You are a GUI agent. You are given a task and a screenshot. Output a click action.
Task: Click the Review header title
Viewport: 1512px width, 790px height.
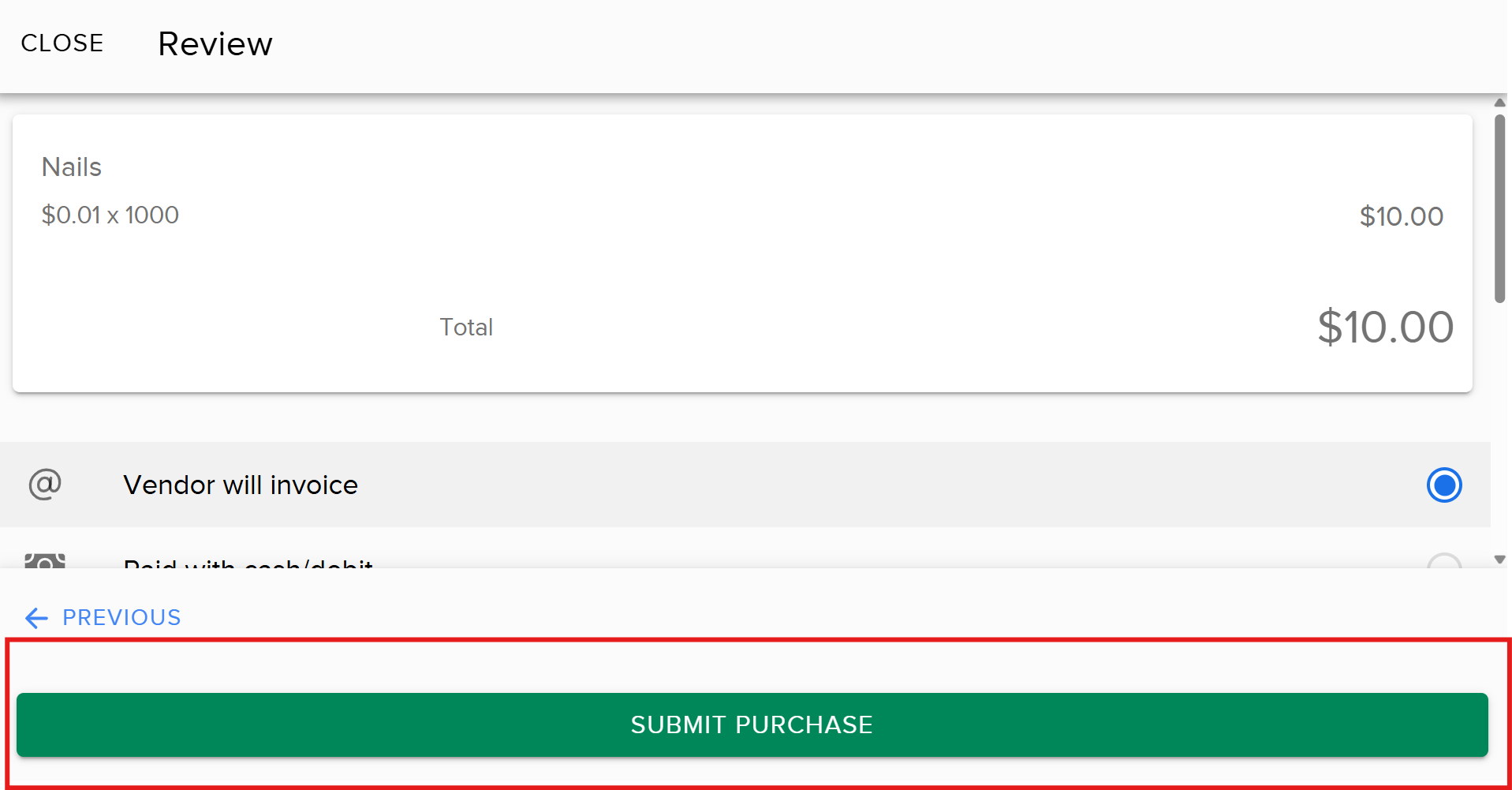(215, 43)
